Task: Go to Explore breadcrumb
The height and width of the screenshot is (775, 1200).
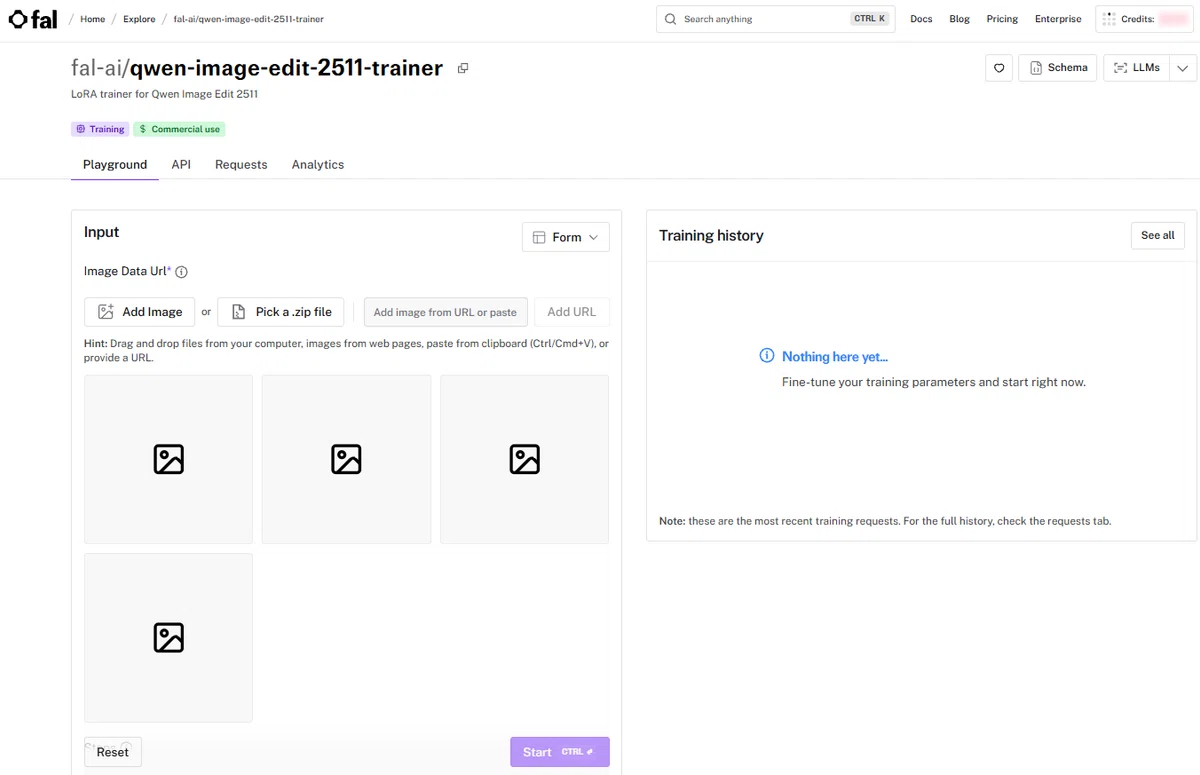Action: pyautogui.click(x=139, y=19)
